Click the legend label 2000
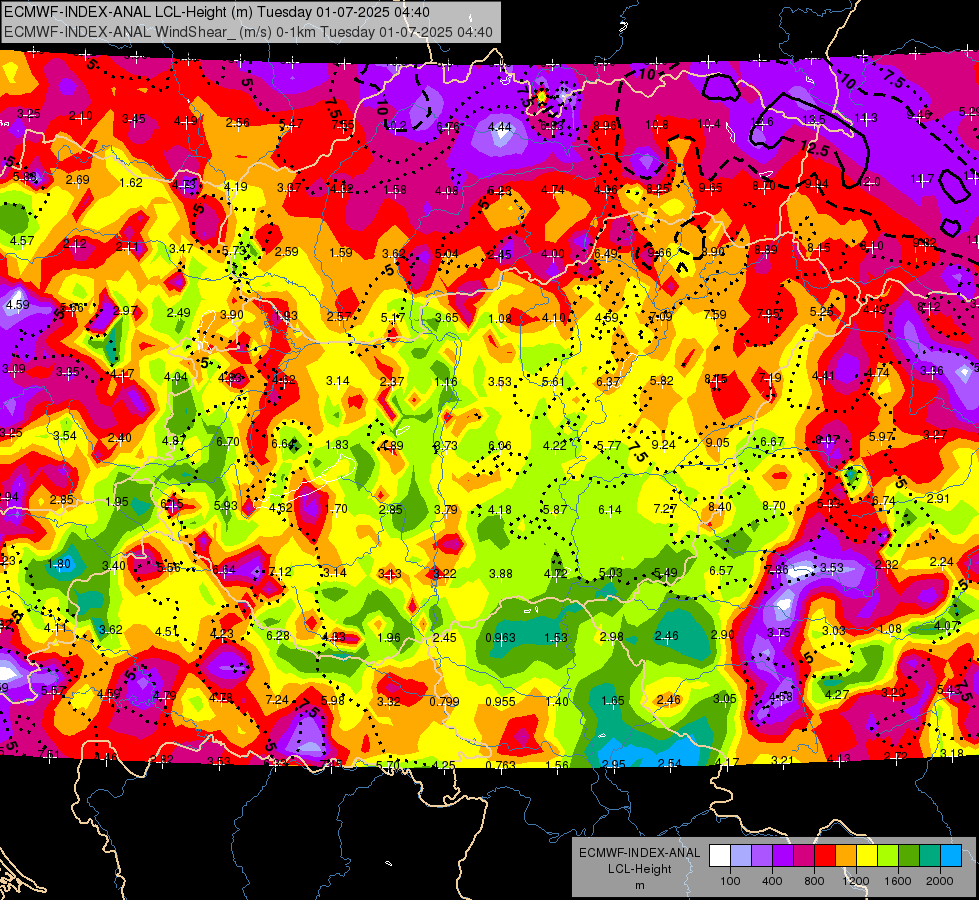979x900 pixels. [939, 881]
